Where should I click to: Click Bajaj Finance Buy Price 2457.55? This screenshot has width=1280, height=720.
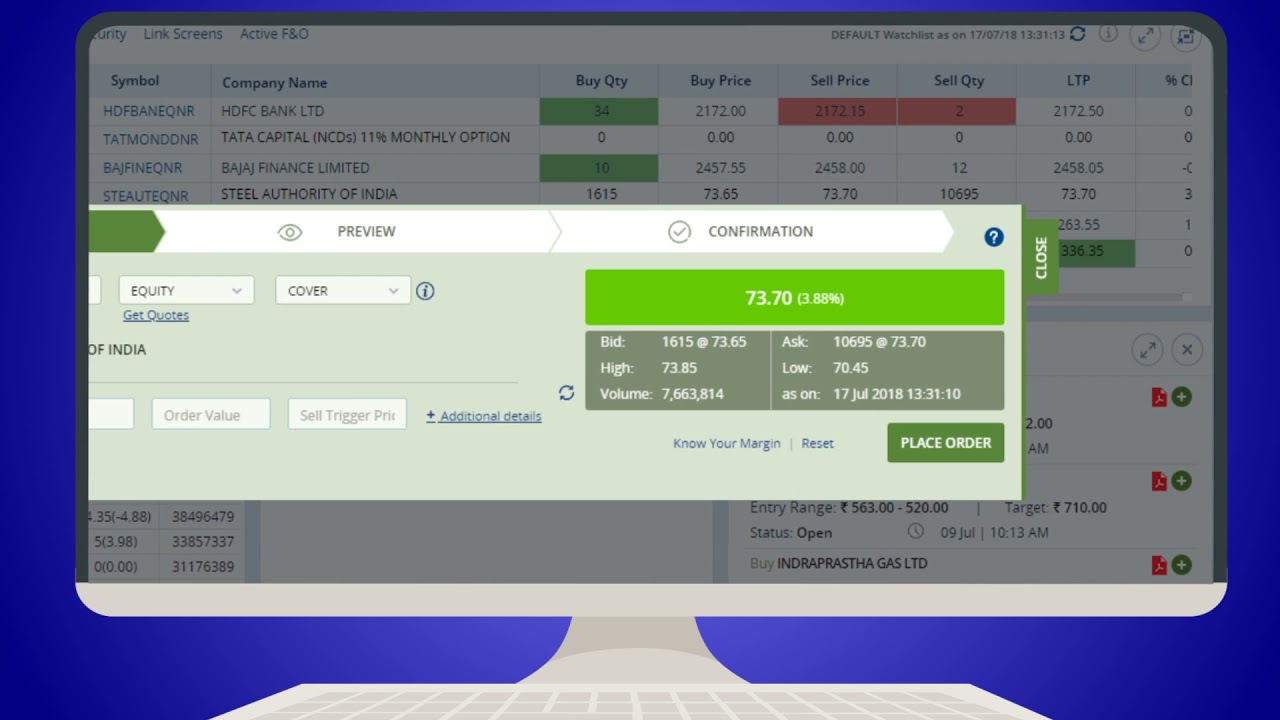click(720, 168)
